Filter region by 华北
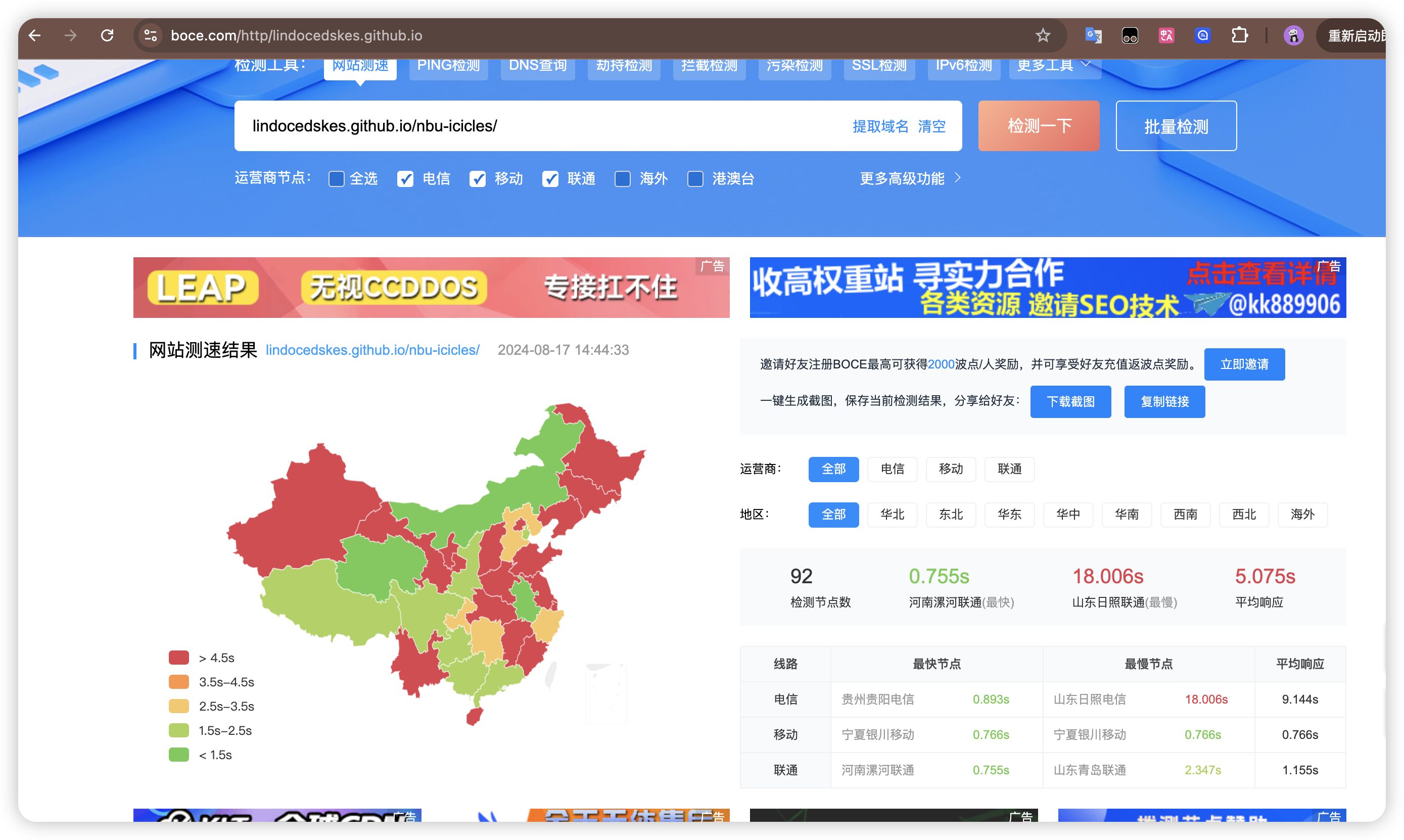1404x840 pixels. (892, 514)
